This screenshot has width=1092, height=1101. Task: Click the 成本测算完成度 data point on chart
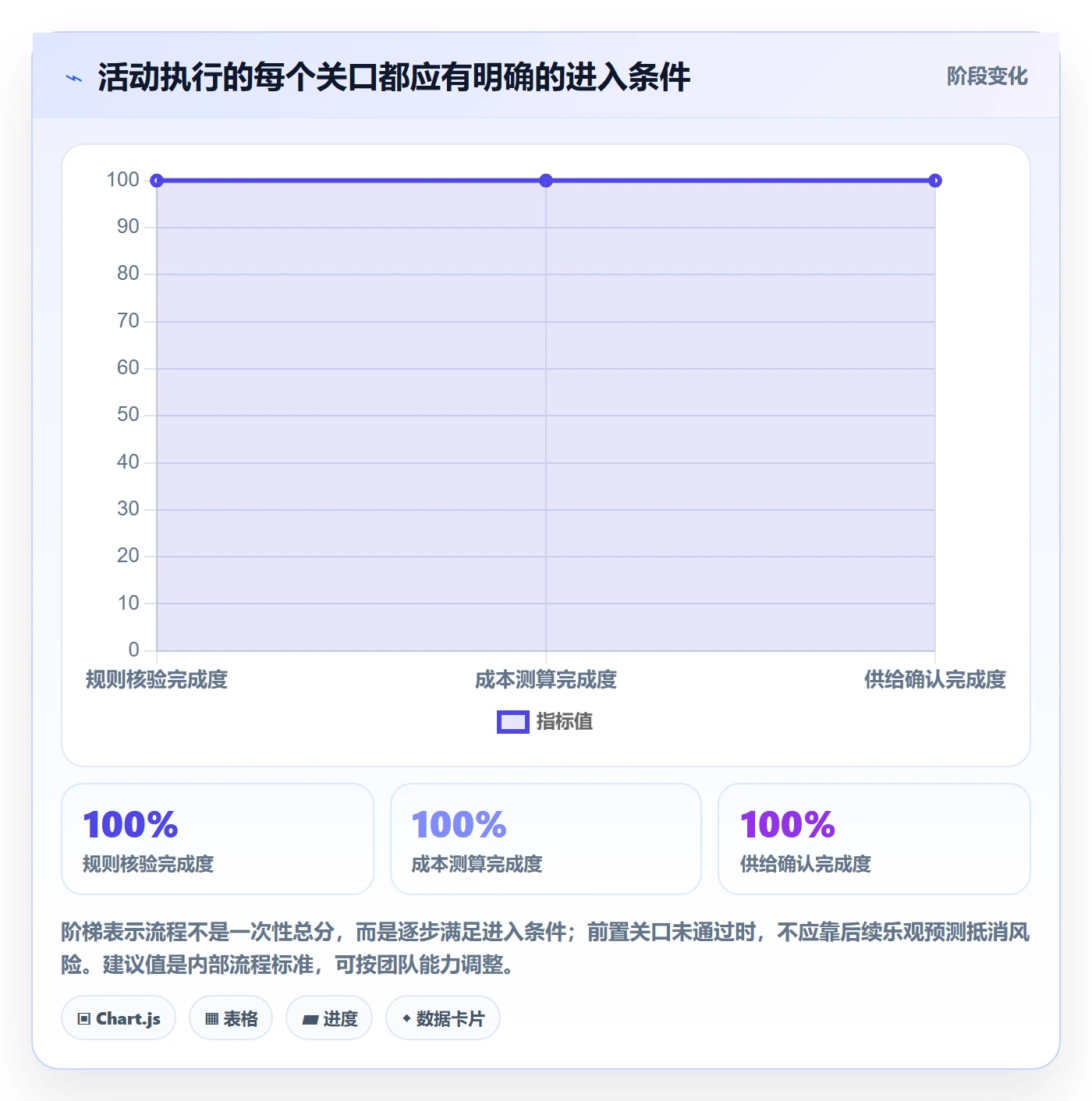tap(546, 181)
